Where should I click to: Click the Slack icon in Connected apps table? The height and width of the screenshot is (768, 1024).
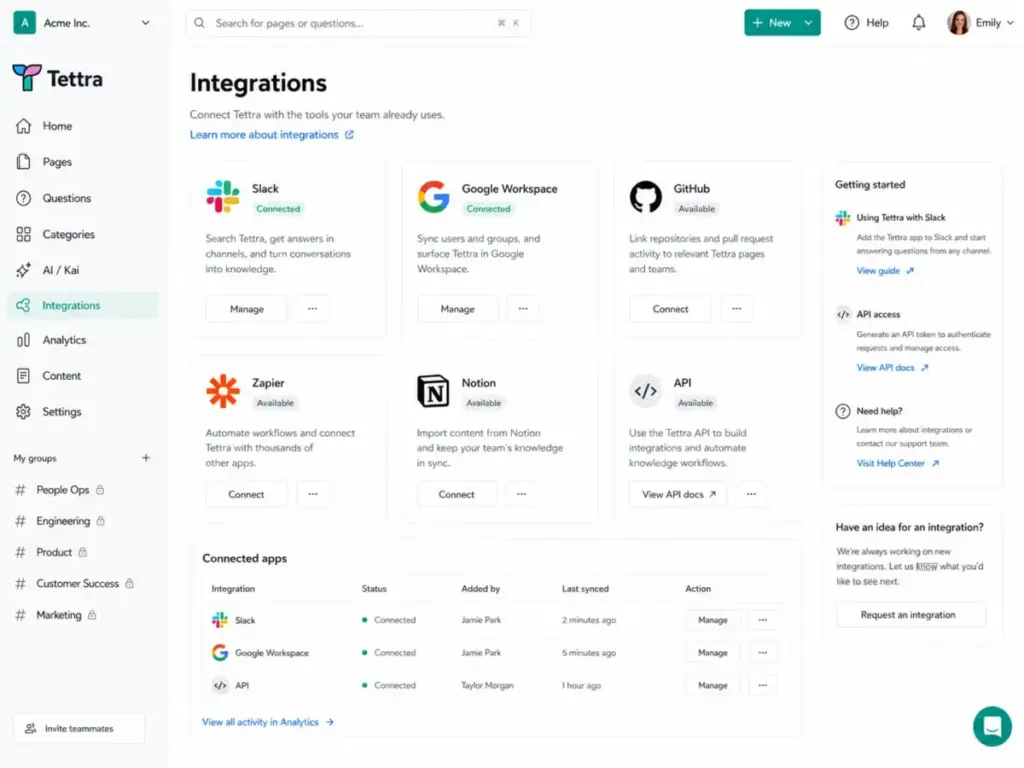pyautogui.click(x=220, y=620)
